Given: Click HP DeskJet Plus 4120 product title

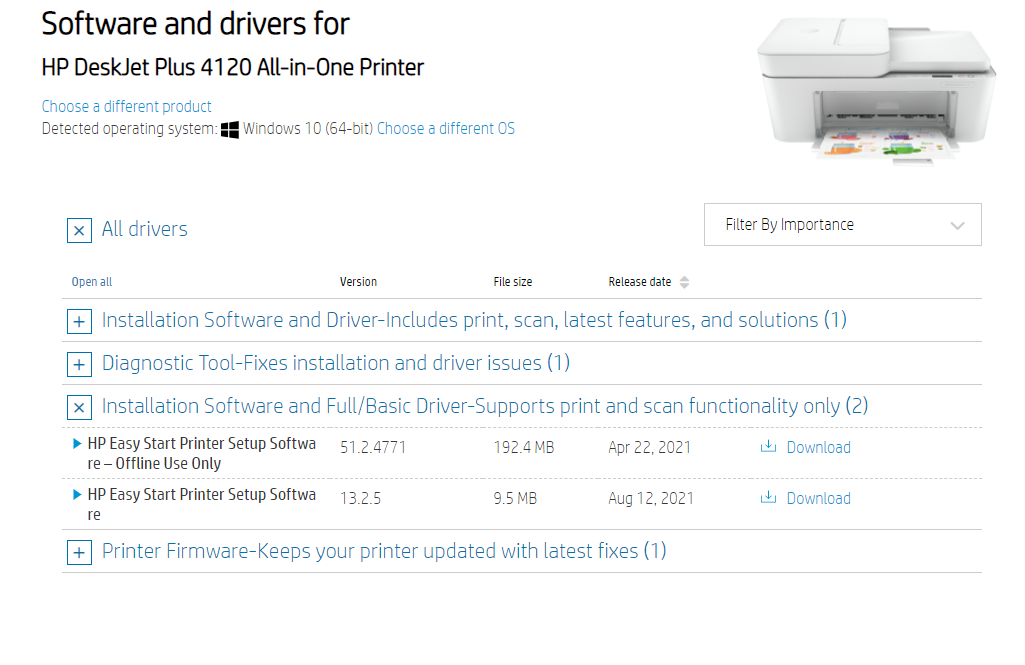Looking at the screenshot, I should [233, 67].
